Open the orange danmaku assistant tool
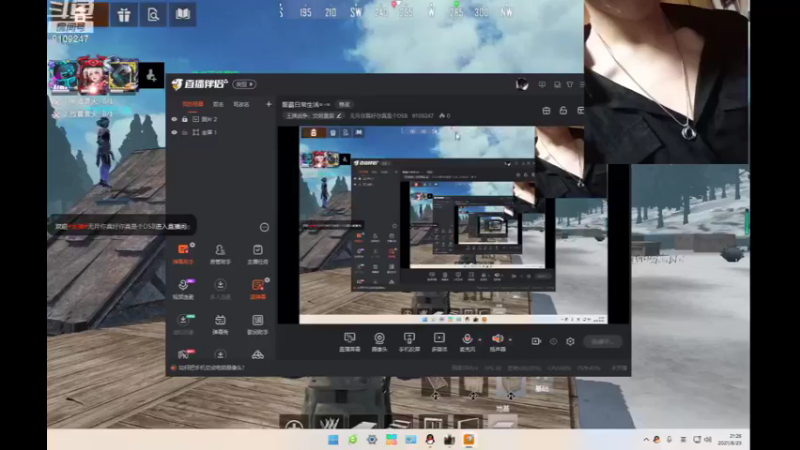The width and height of the screenshot is (800, 450). pyautogui.click(x=183, y=254)
